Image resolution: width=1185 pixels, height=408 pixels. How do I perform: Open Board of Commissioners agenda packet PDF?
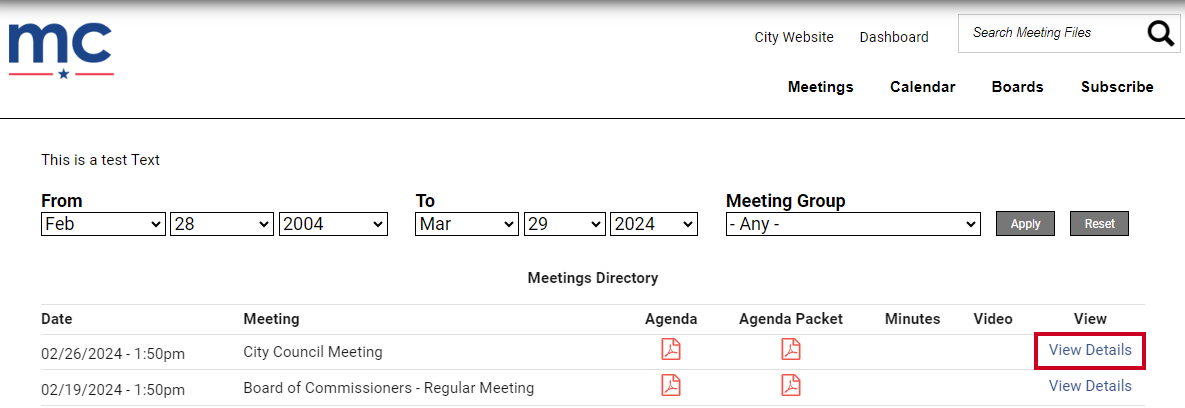791,385
